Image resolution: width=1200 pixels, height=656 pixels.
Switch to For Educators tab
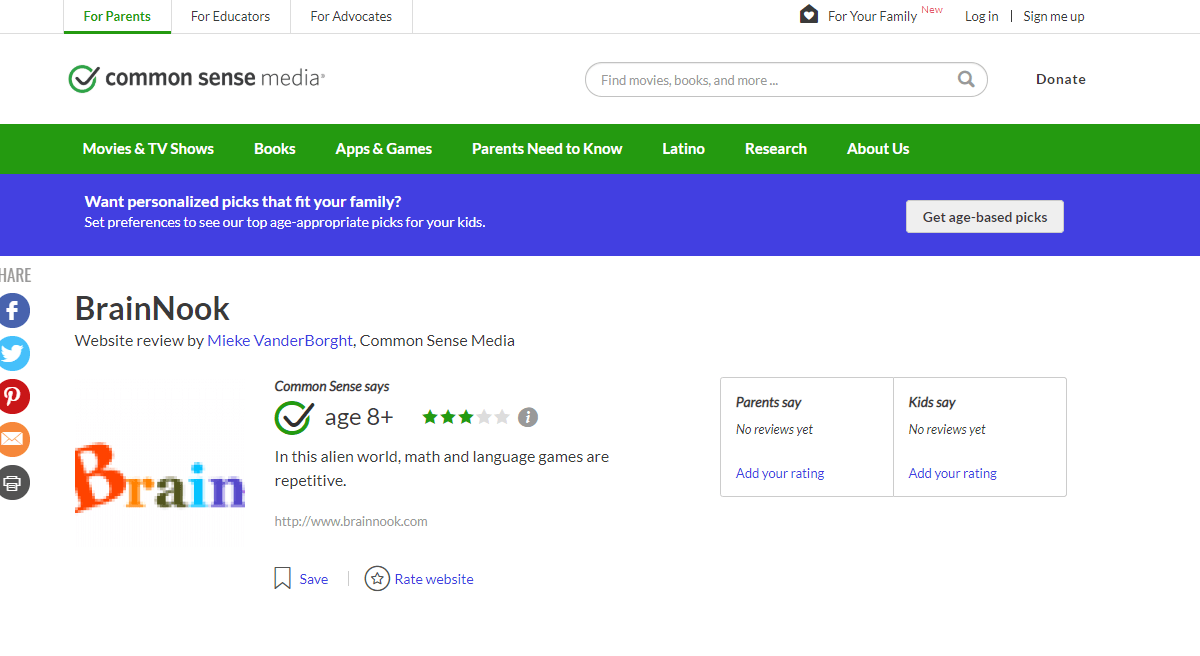[230, 16]
